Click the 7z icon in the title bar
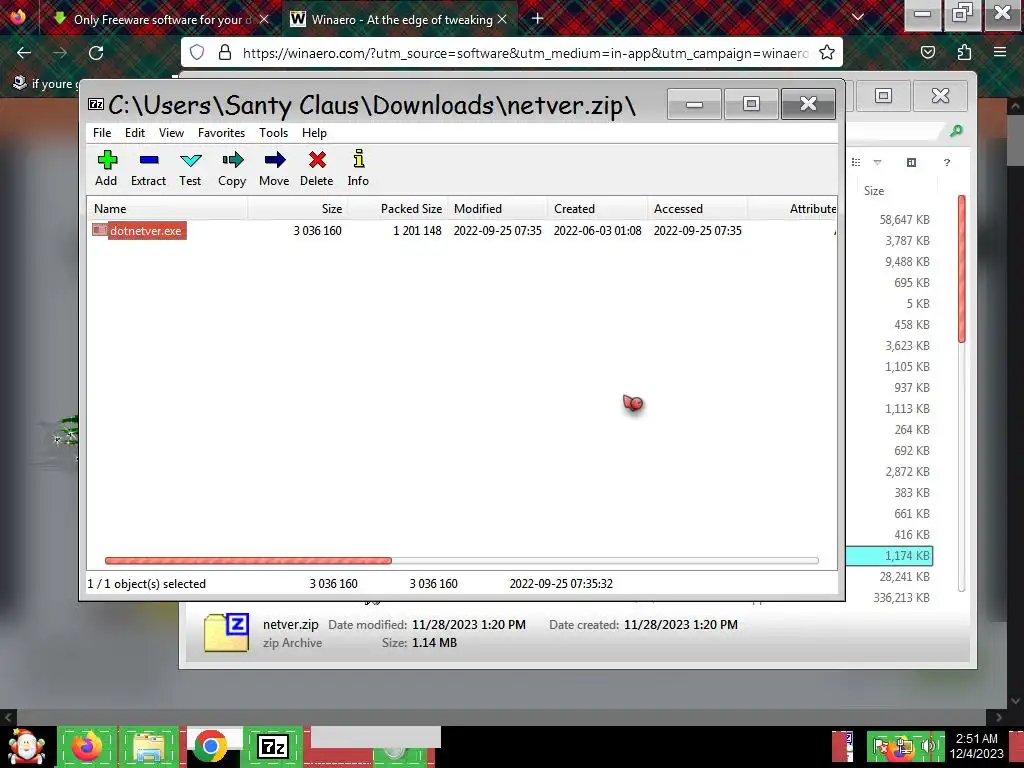The height and width of the screenshot is (768, 1024). [x=96, y=104]
